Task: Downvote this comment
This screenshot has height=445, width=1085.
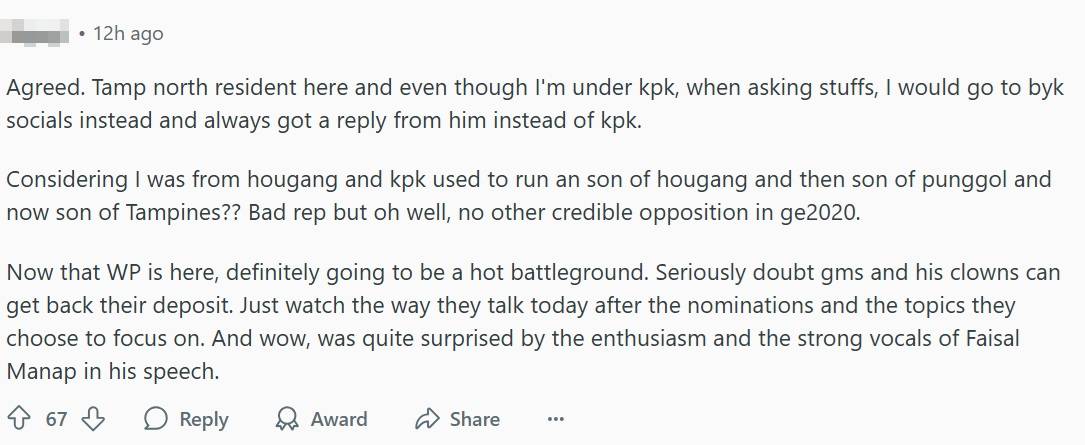Action: 93,418
